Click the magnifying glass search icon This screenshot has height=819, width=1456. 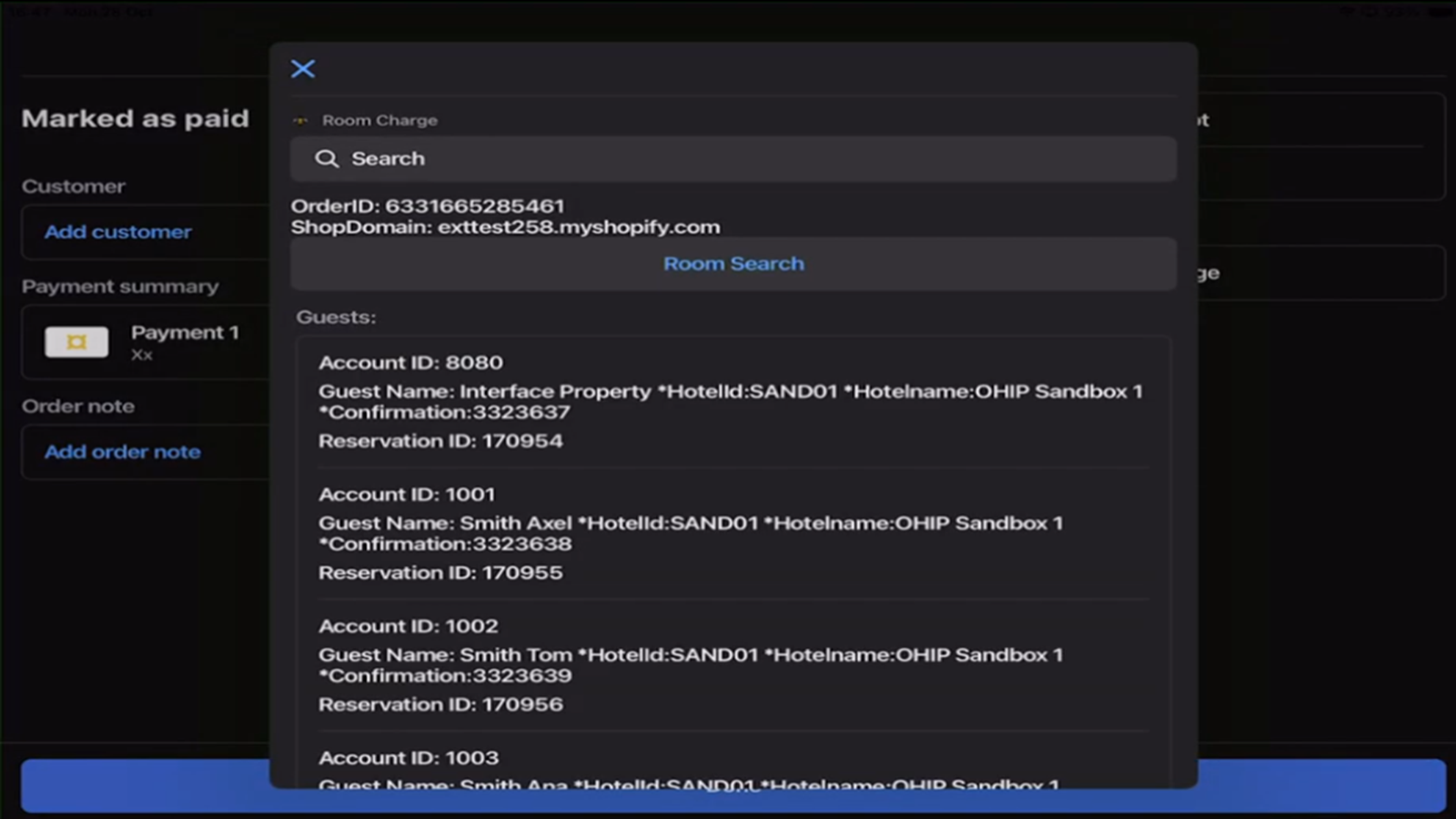[x=326, y=159]
